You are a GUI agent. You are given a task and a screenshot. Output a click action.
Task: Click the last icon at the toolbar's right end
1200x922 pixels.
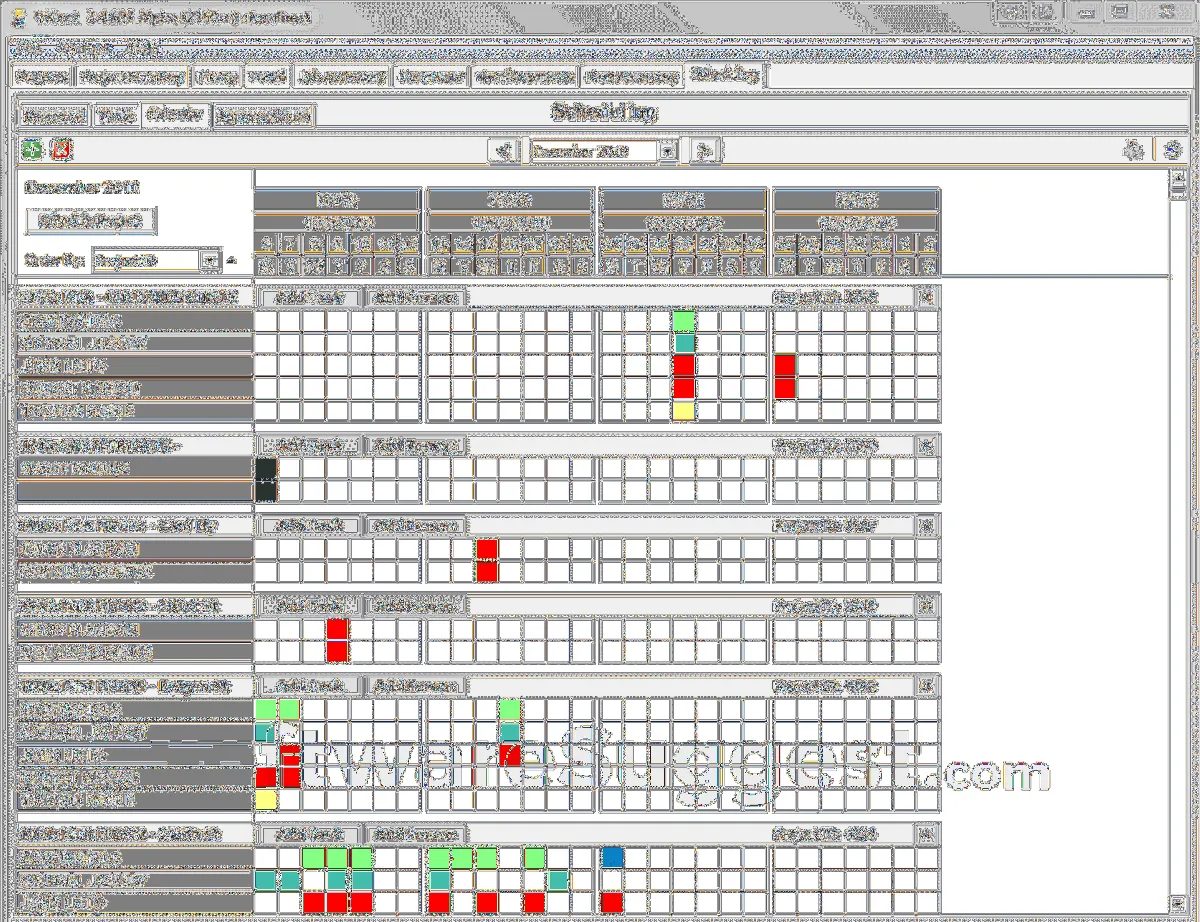coord(1172,150)
